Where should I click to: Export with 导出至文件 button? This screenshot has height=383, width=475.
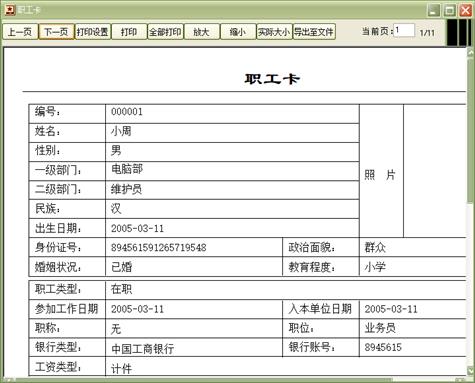[314, 32]
